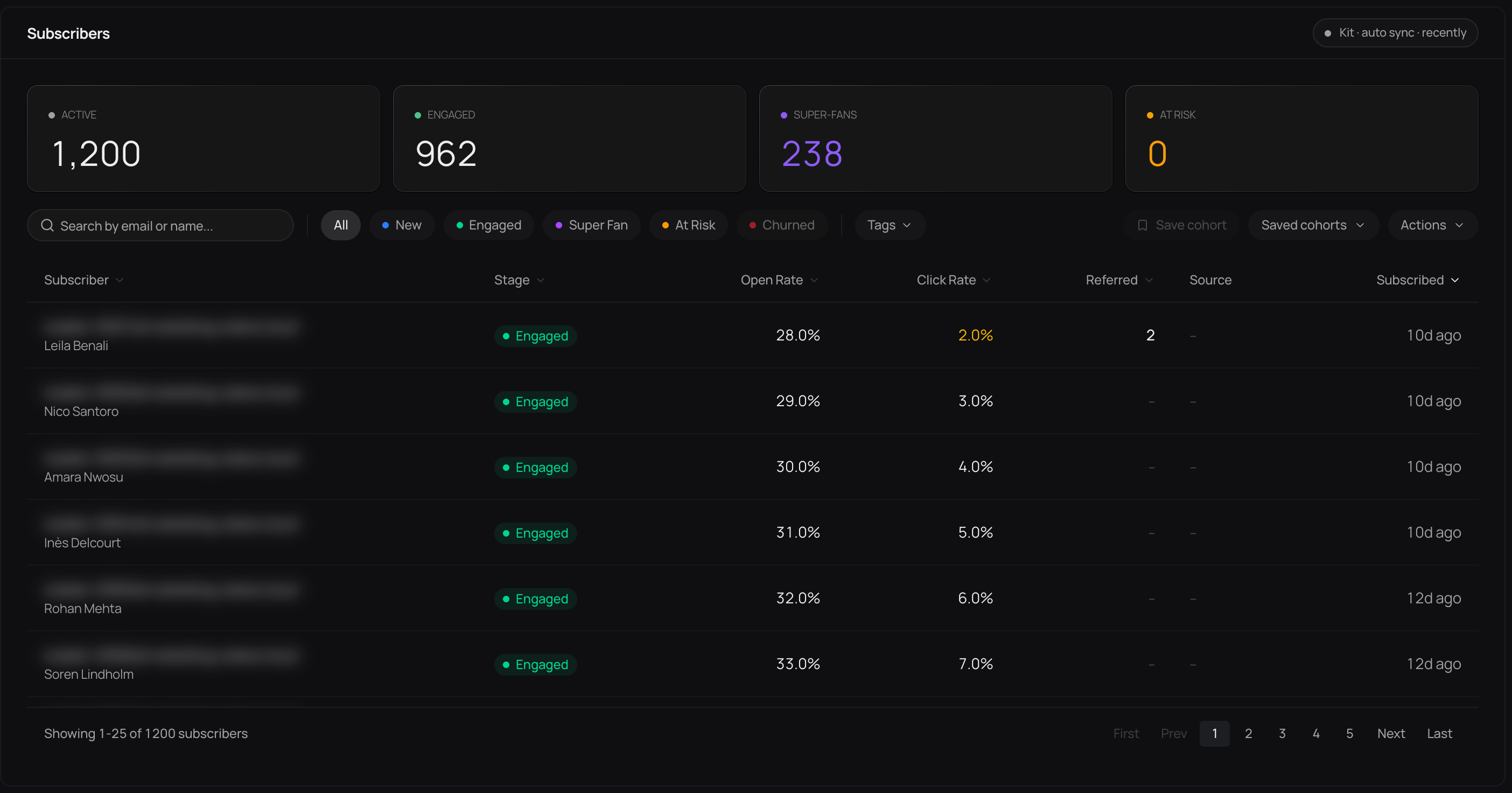
Task: Go to page 4
Action: tap(1316, 734)
